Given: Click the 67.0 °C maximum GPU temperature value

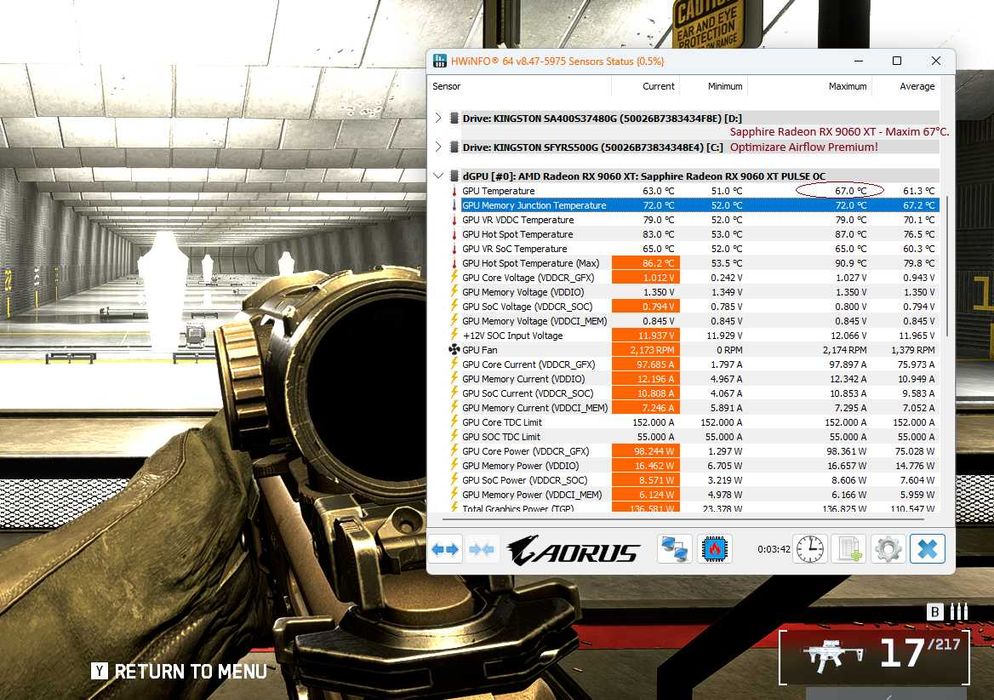Looking at the screenshot, I should [850, 191].
